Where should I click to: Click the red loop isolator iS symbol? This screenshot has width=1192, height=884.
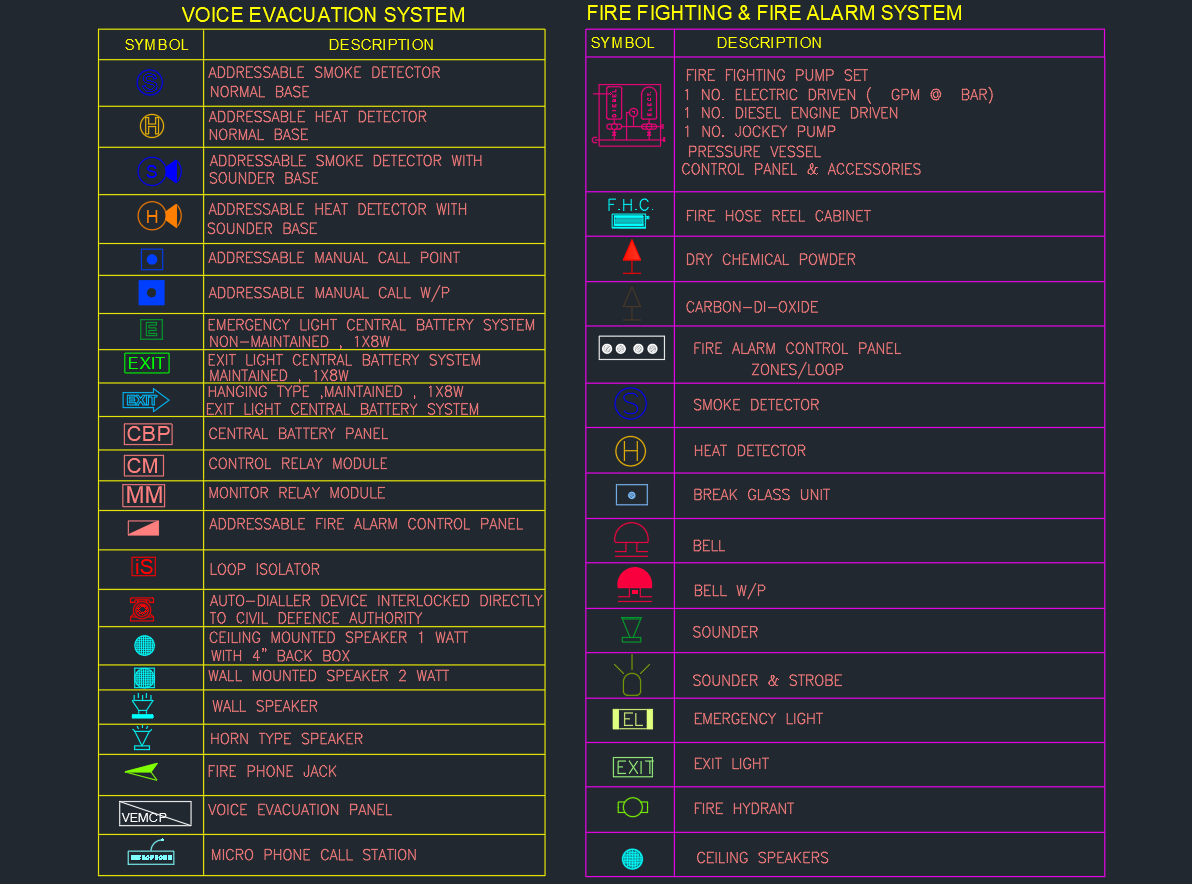[x=144, y=567]
